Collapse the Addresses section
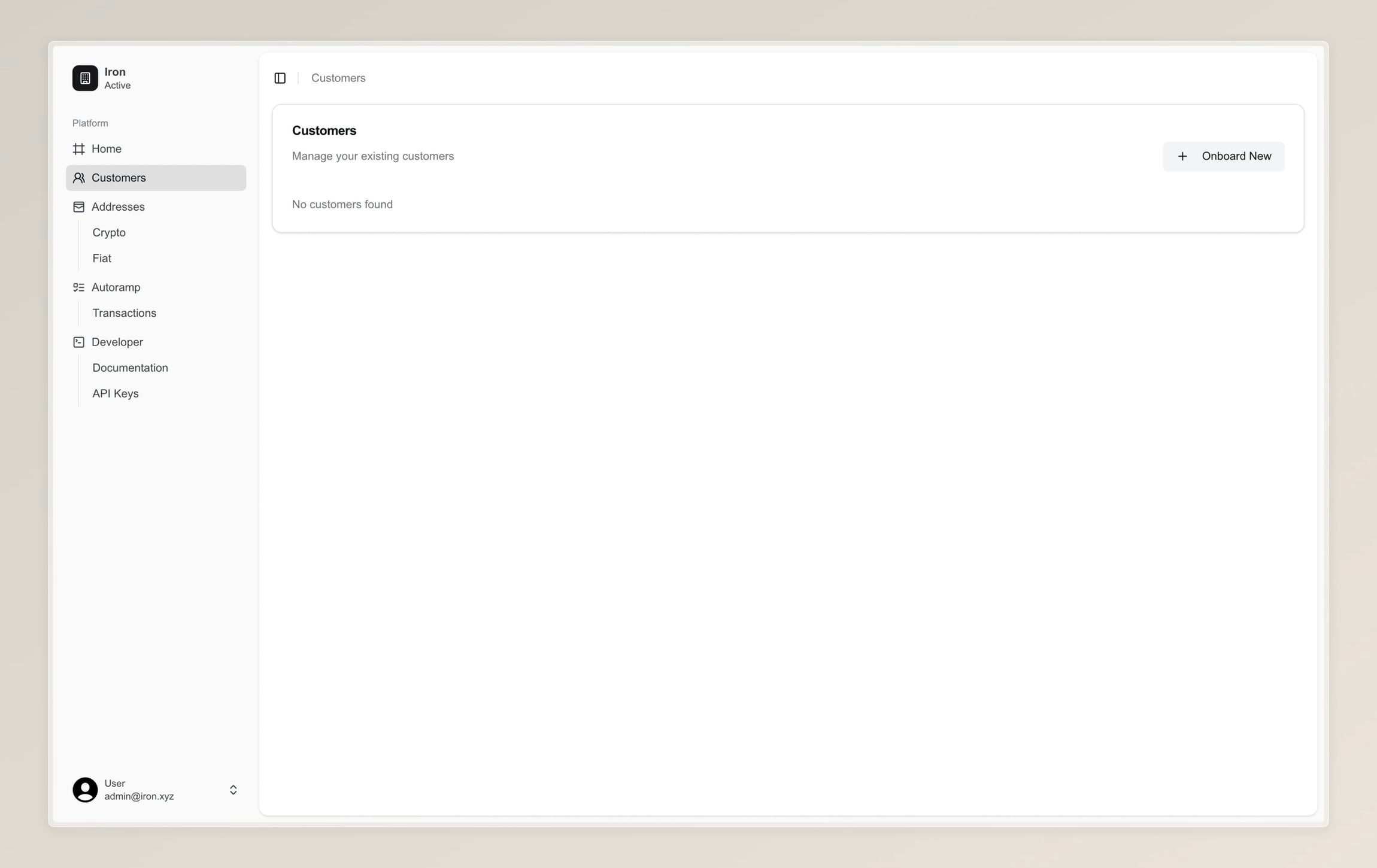This screenshot has height=868, width=1377. pos(118,207)
